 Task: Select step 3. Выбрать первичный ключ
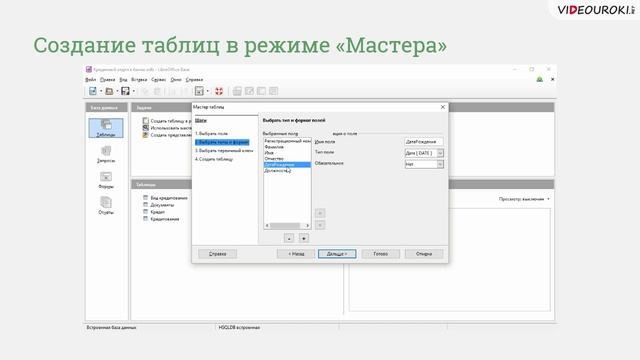224,151
